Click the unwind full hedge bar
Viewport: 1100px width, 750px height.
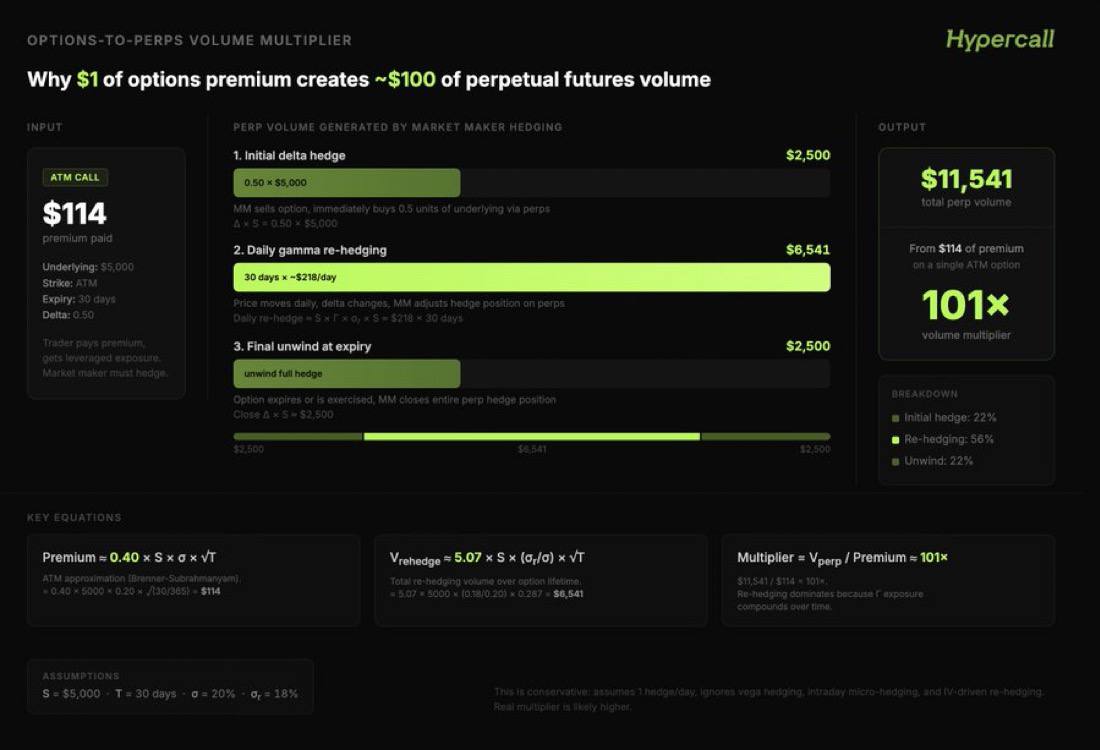347,373
